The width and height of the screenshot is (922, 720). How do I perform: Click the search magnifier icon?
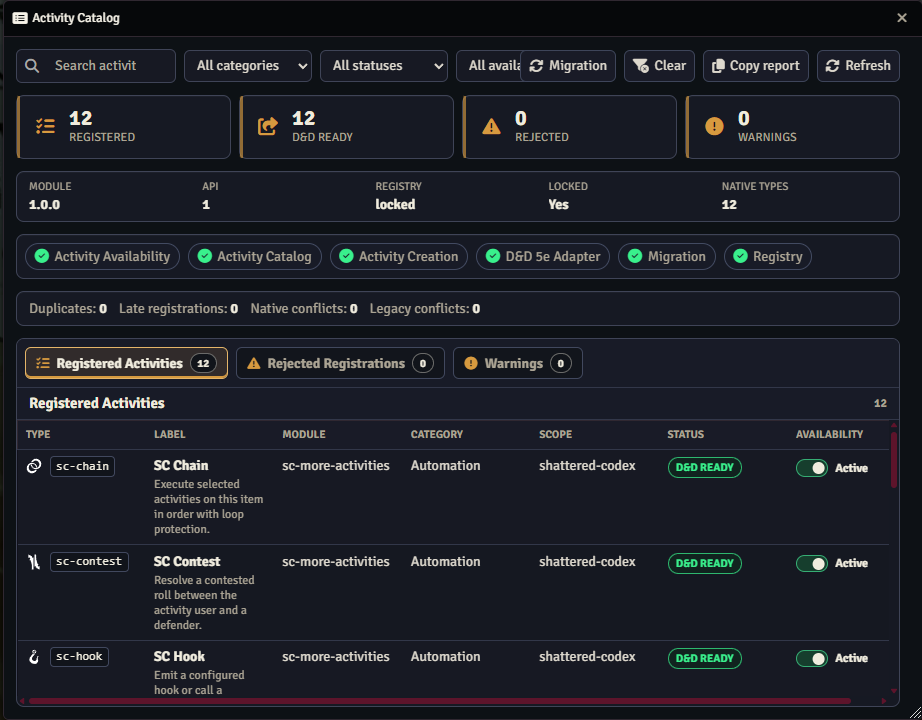[32, 66]
